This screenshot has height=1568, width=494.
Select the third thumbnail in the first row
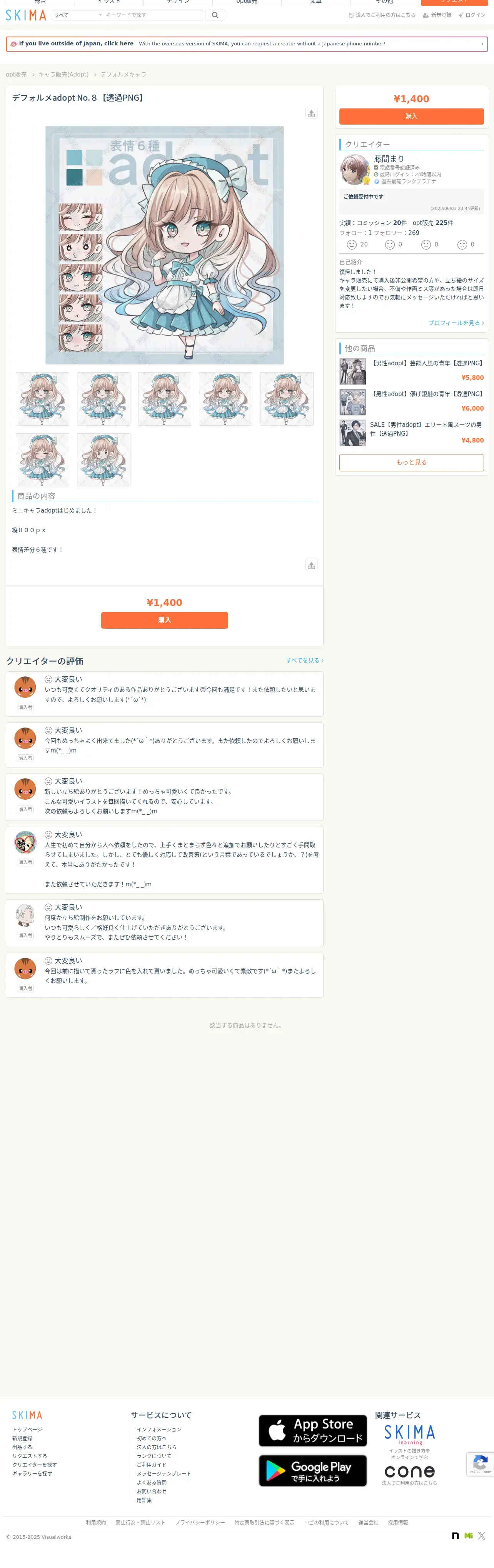164,399
